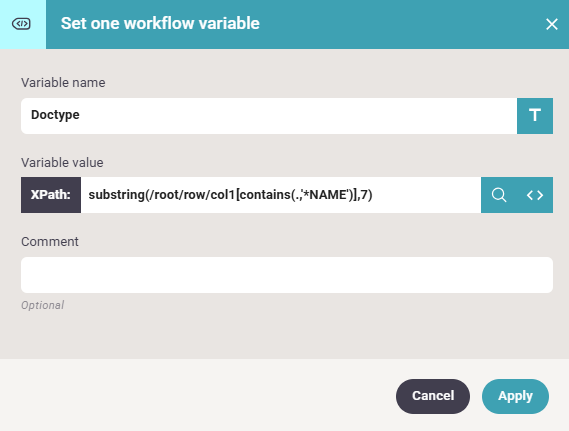
Task: Click the word substring in the XPath expression
Action: point(116,195)
